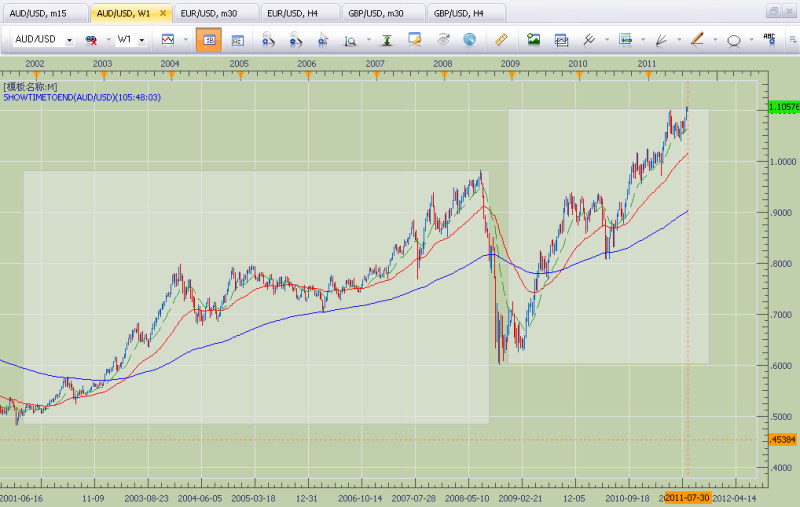The height and width of the screenshot is (507, 800).
Task: Select the fan lines drawing tool
Action: click(x=661, y=40)
